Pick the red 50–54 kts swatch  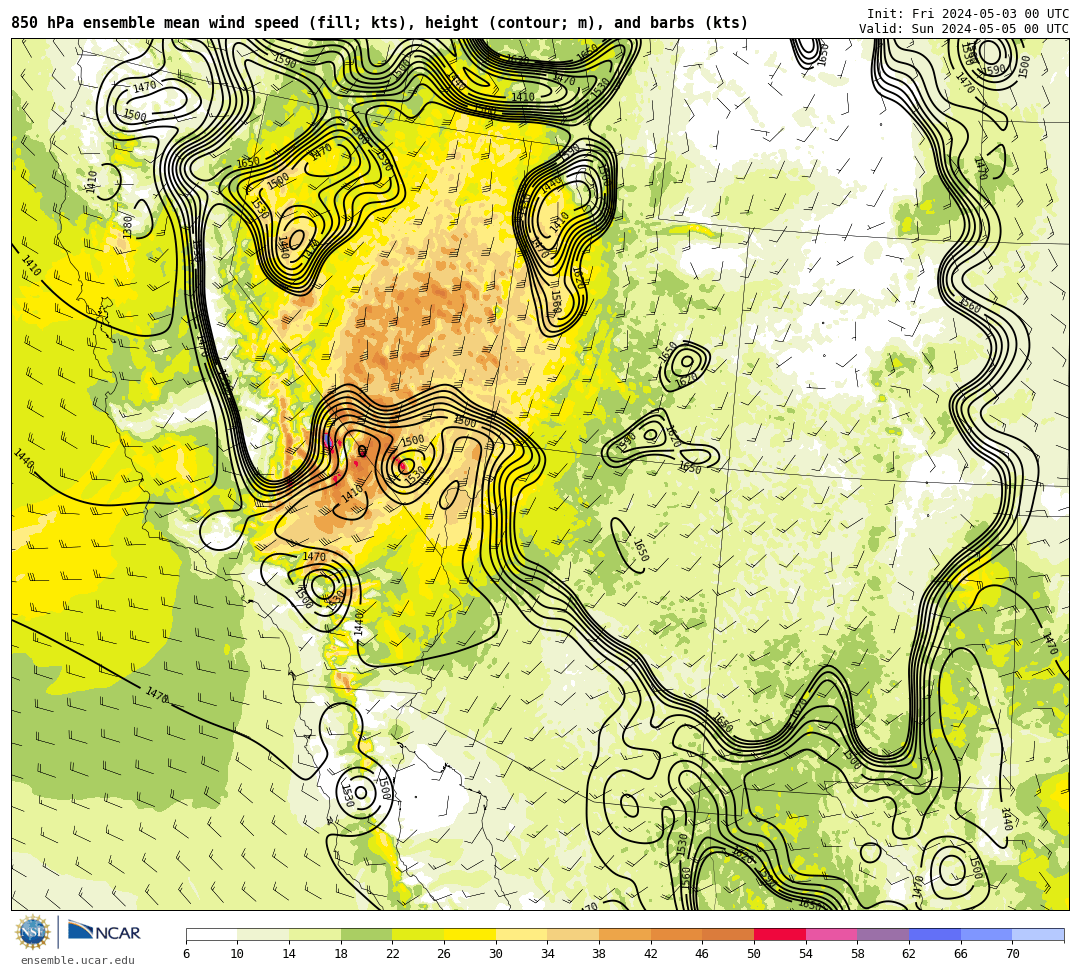[x=780, y=934]
